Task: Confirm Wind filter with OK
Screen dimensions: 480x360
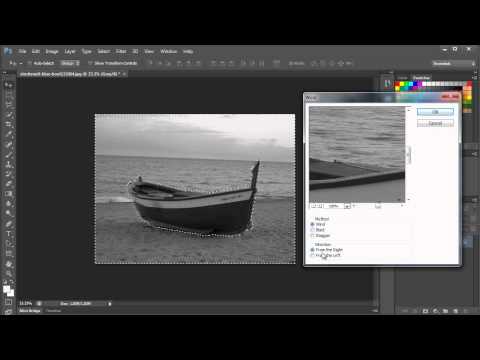Action: [435, 112]
